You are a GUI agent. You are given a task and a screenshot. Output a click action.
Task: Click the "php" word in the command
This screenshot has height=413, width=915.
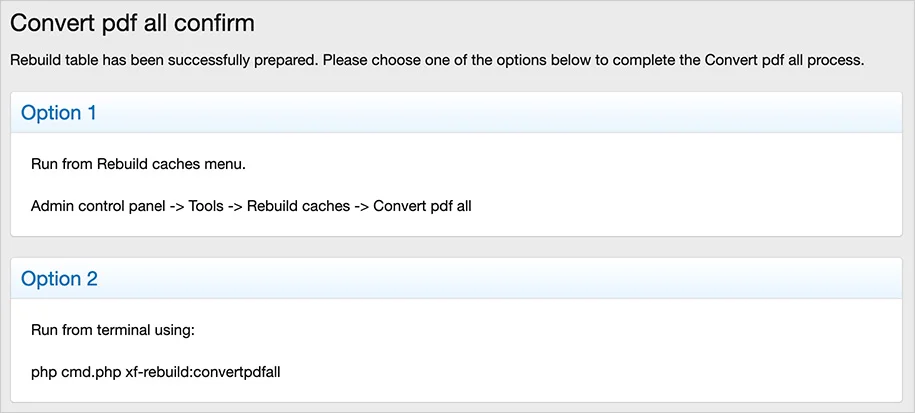tap(44, 372)
